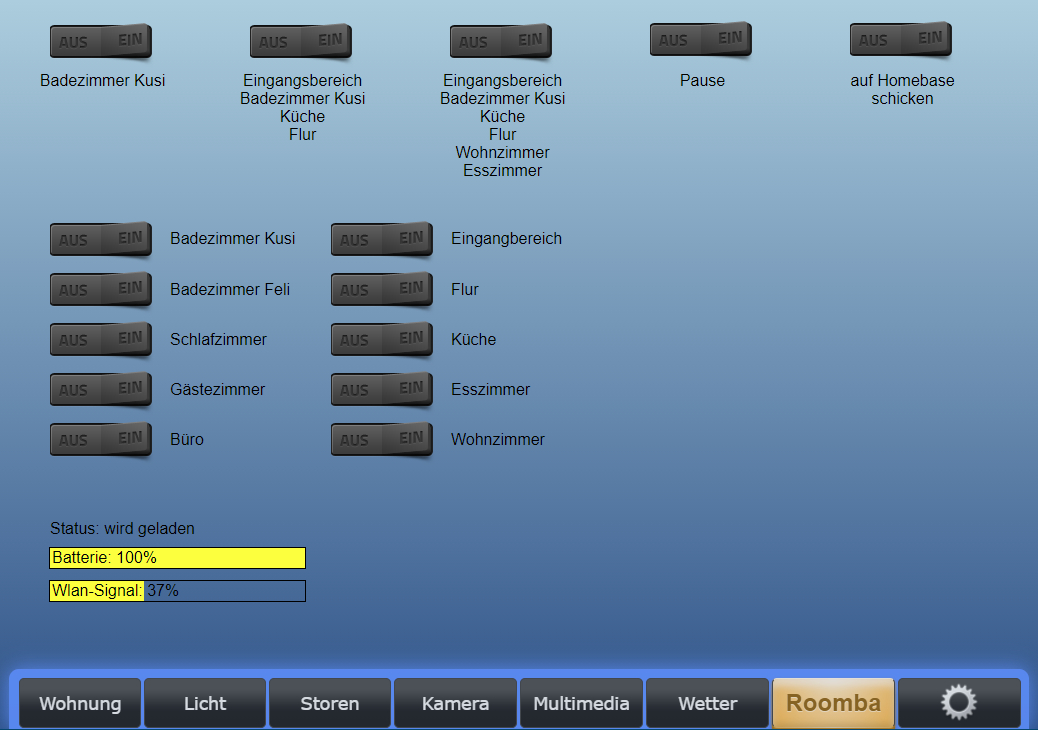This screenshot has width=1038, height=730.
Task: Click the 'auf Homebase schicken' label
Action: [902, 89]
